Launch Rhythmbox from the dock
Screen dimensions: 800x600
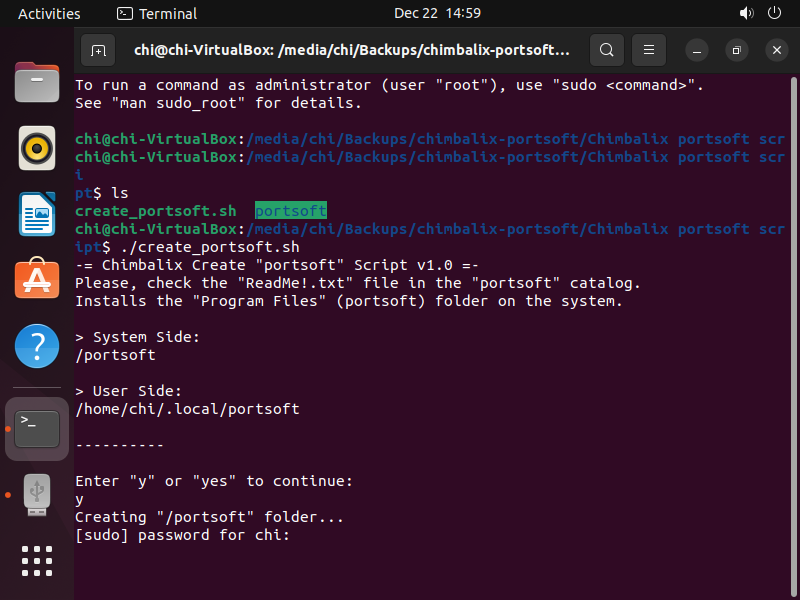(37, 149)
